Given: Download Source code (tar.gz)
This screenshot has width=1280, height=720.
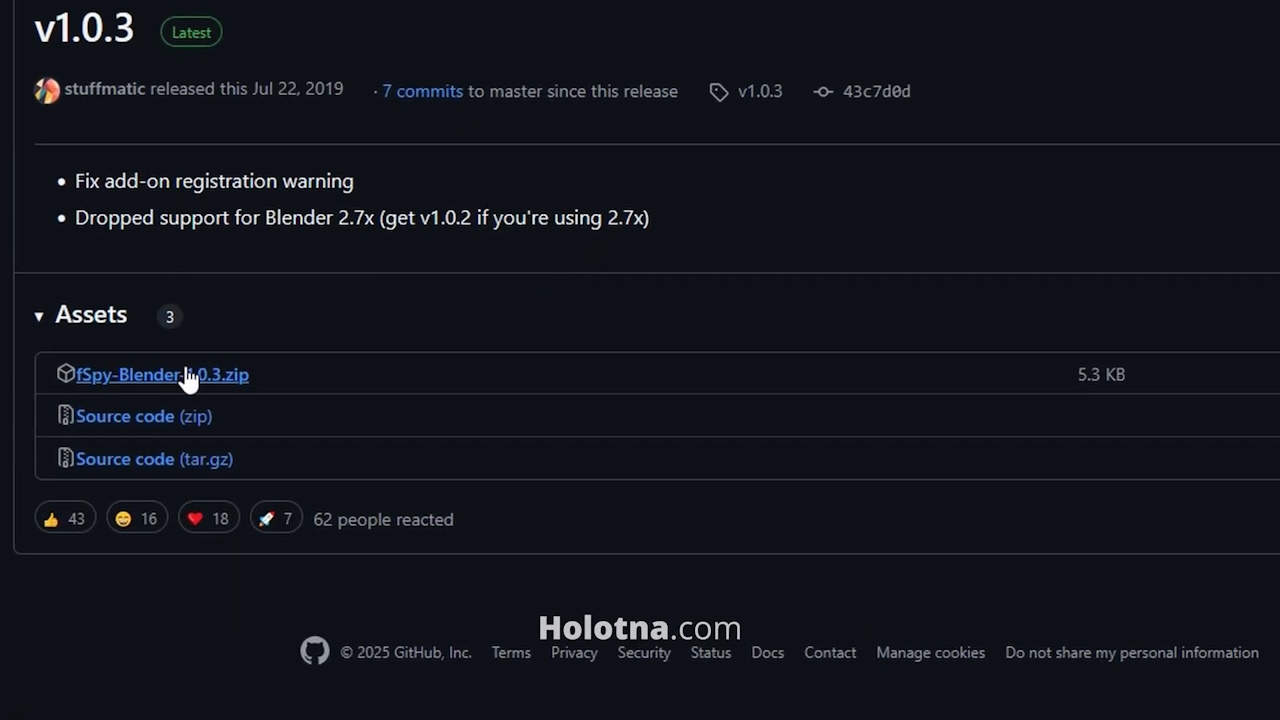Looking at the screenshot, I should (154, 459).
